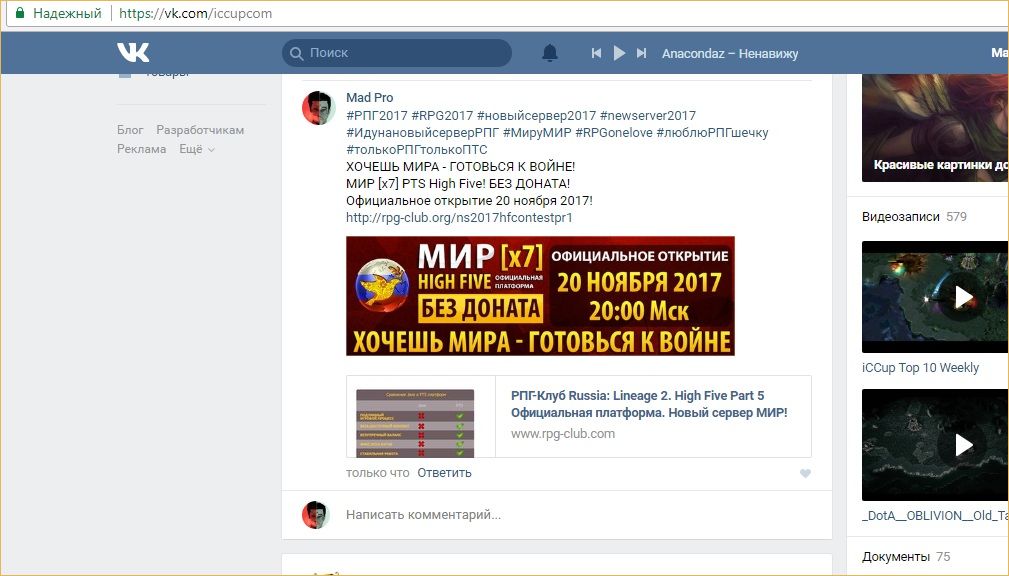1009x576 pixels.
Task: Open notifications bell icon
Action: tap(550, 53)
